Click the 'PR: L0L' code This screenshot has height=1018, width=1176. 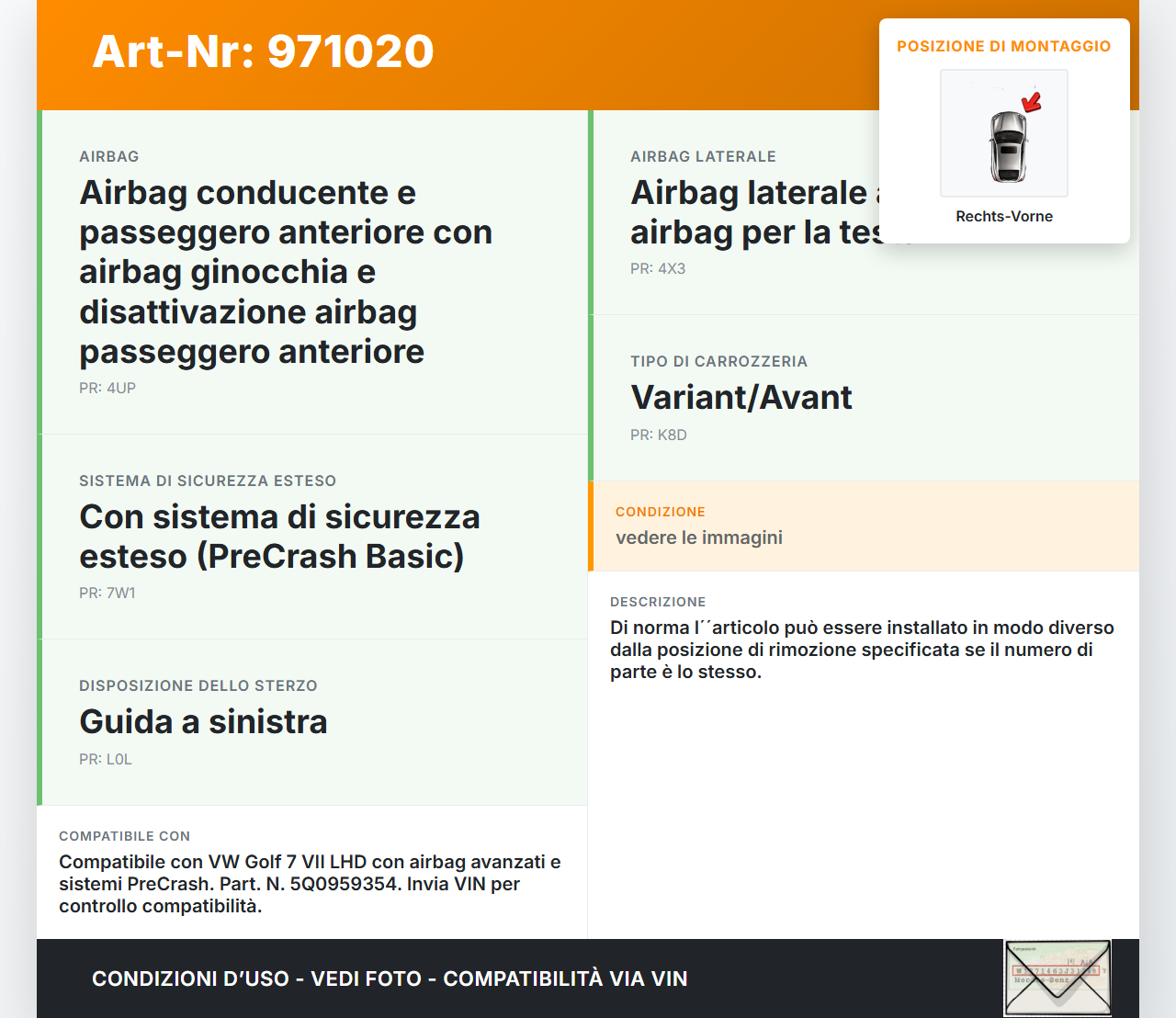coord(106,759)
